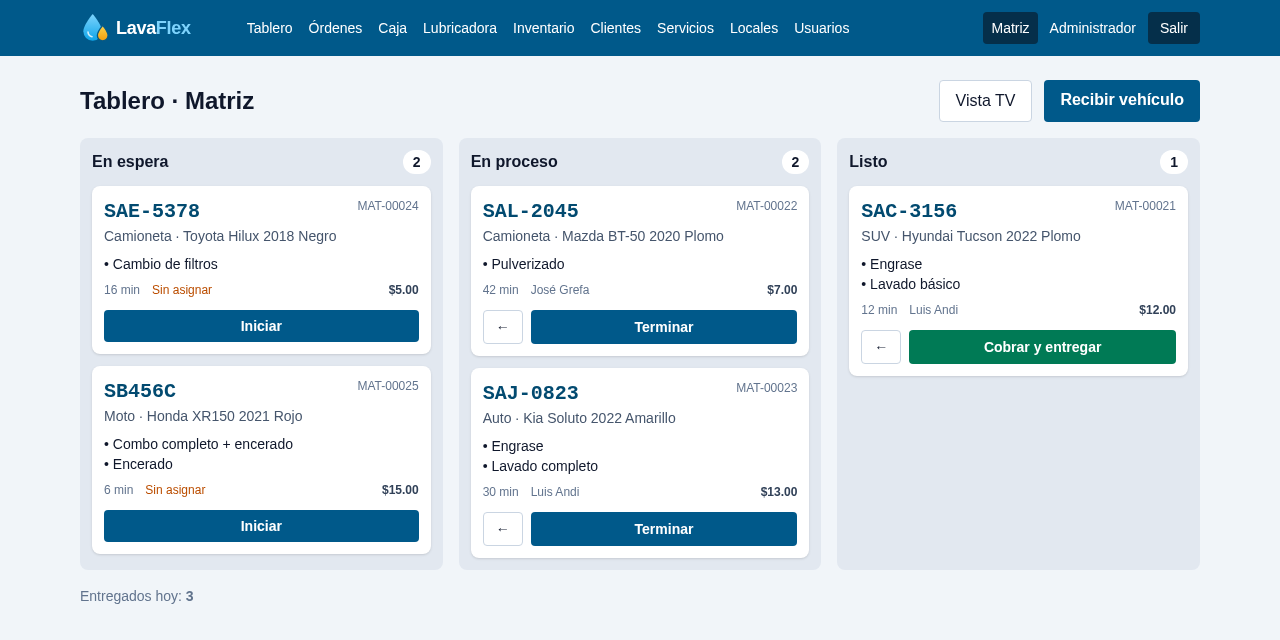Select order number MAT-00021
This screenshot has width=1280, height=640.
(x=1145, y=206)
